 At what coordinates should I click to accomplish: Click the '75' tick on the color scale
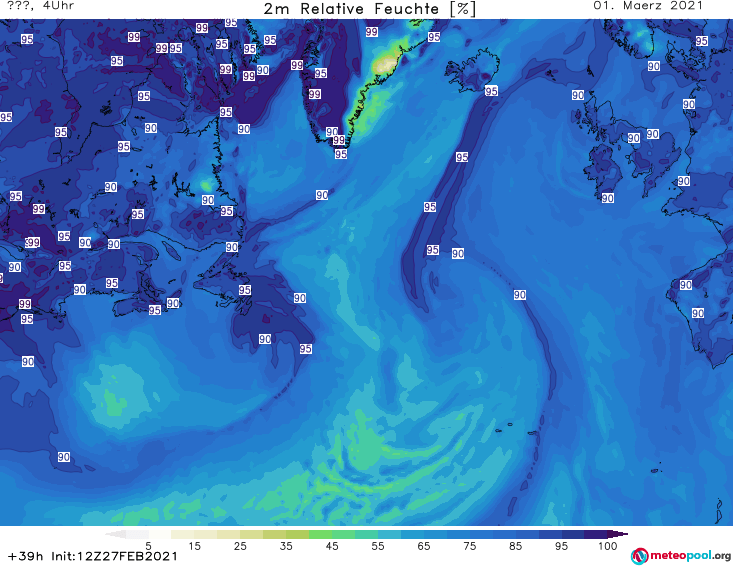coord(470,546)
